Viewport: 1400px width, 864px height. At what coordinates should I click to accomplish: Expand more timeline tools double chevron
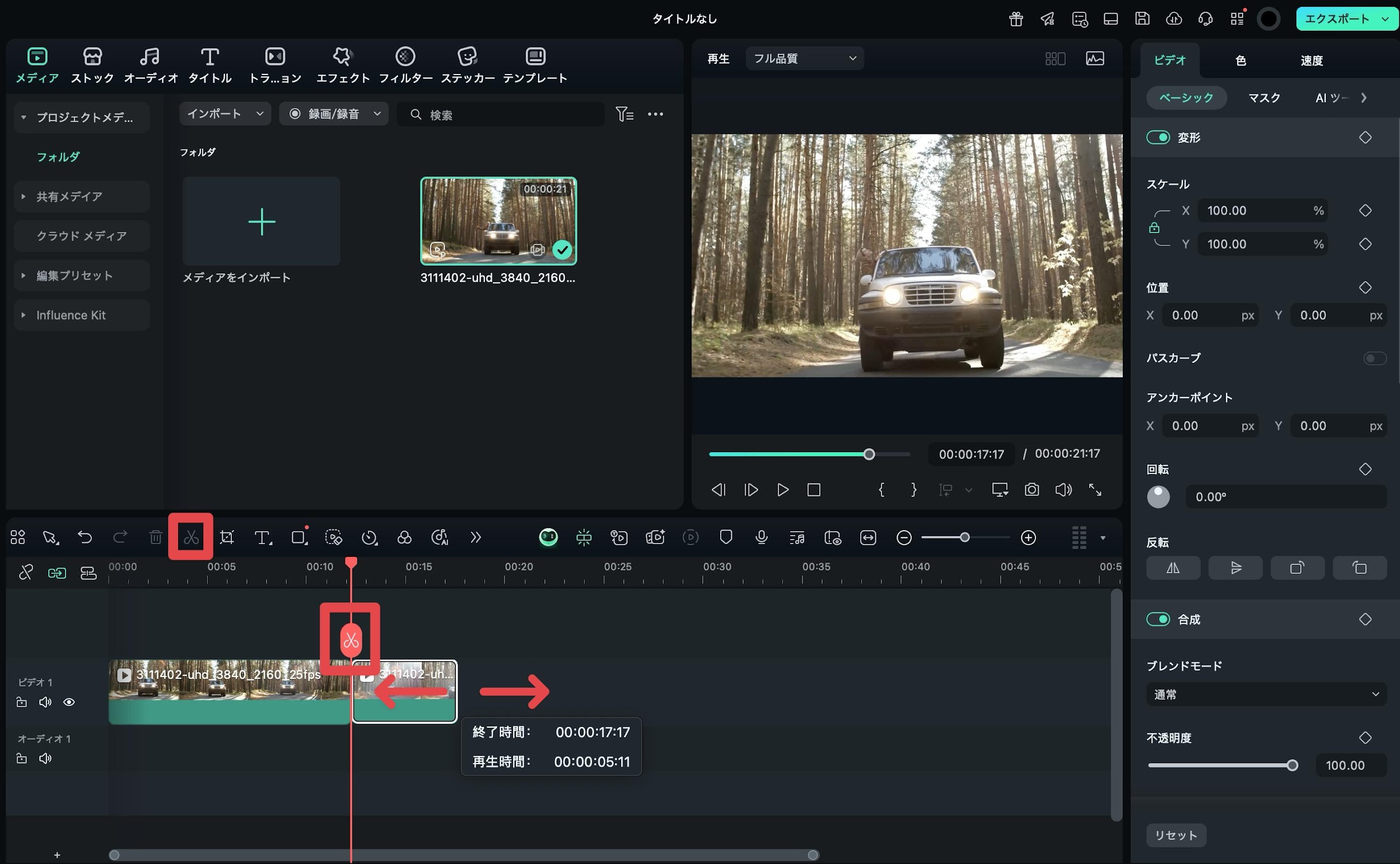tap(475, 537)
